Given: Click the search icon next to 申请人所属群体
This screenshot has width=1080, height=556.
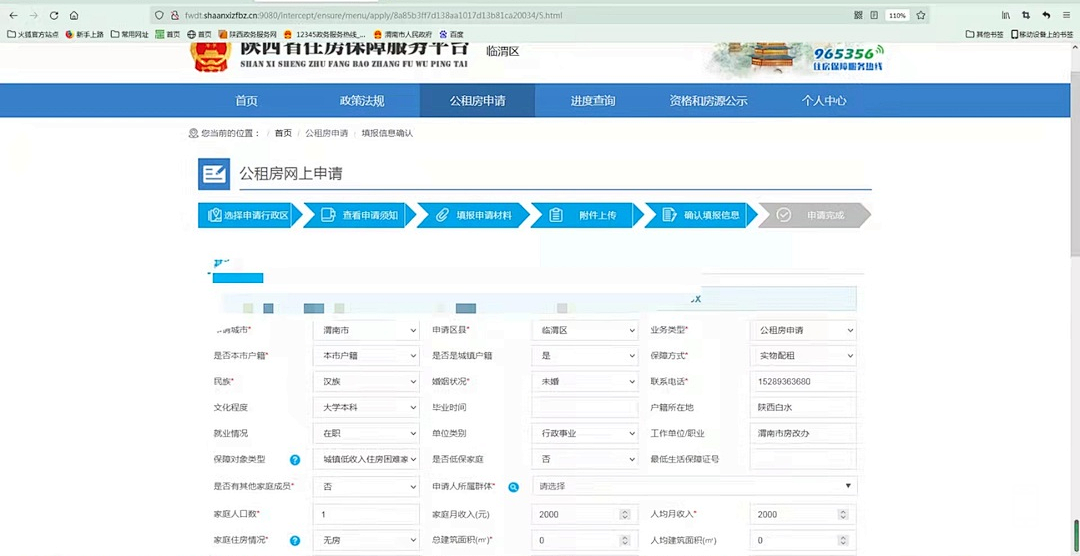Looking at the screenshot, I should [513, 487].
